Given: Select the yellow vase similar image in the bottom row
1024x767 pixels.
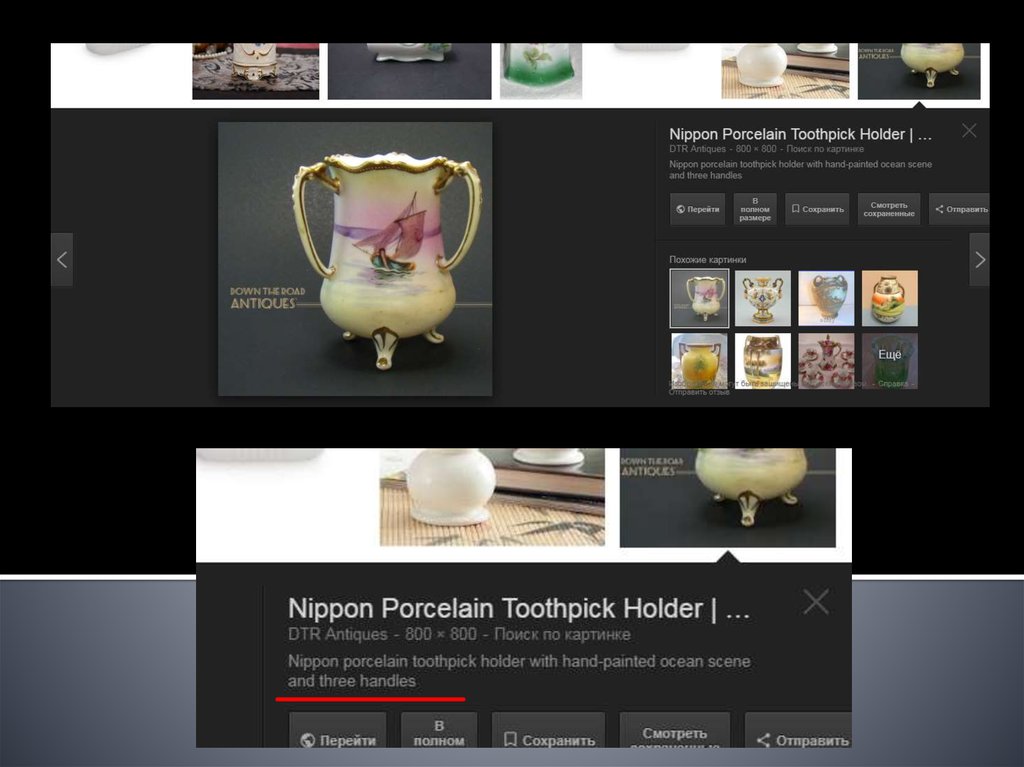Looking at the screenshot, I should (x=699, y=361).
